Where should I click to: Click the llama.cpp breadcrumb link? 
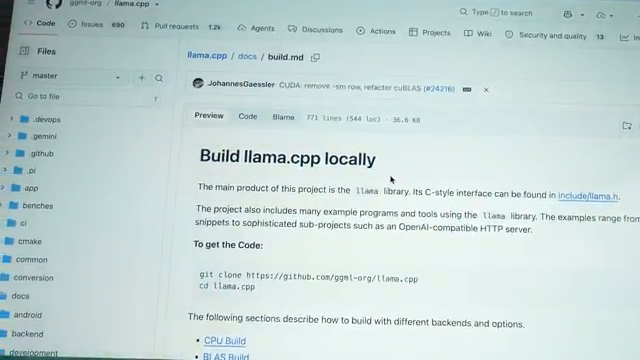[207, 56]
